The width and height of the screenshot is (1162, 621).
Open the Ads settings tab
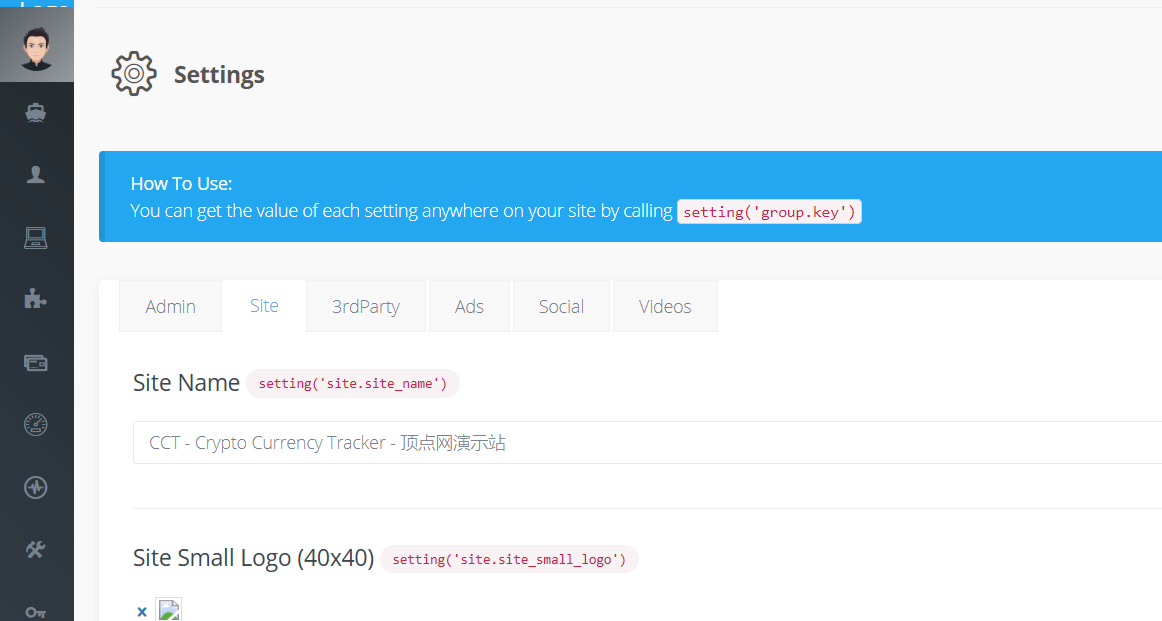469,306
